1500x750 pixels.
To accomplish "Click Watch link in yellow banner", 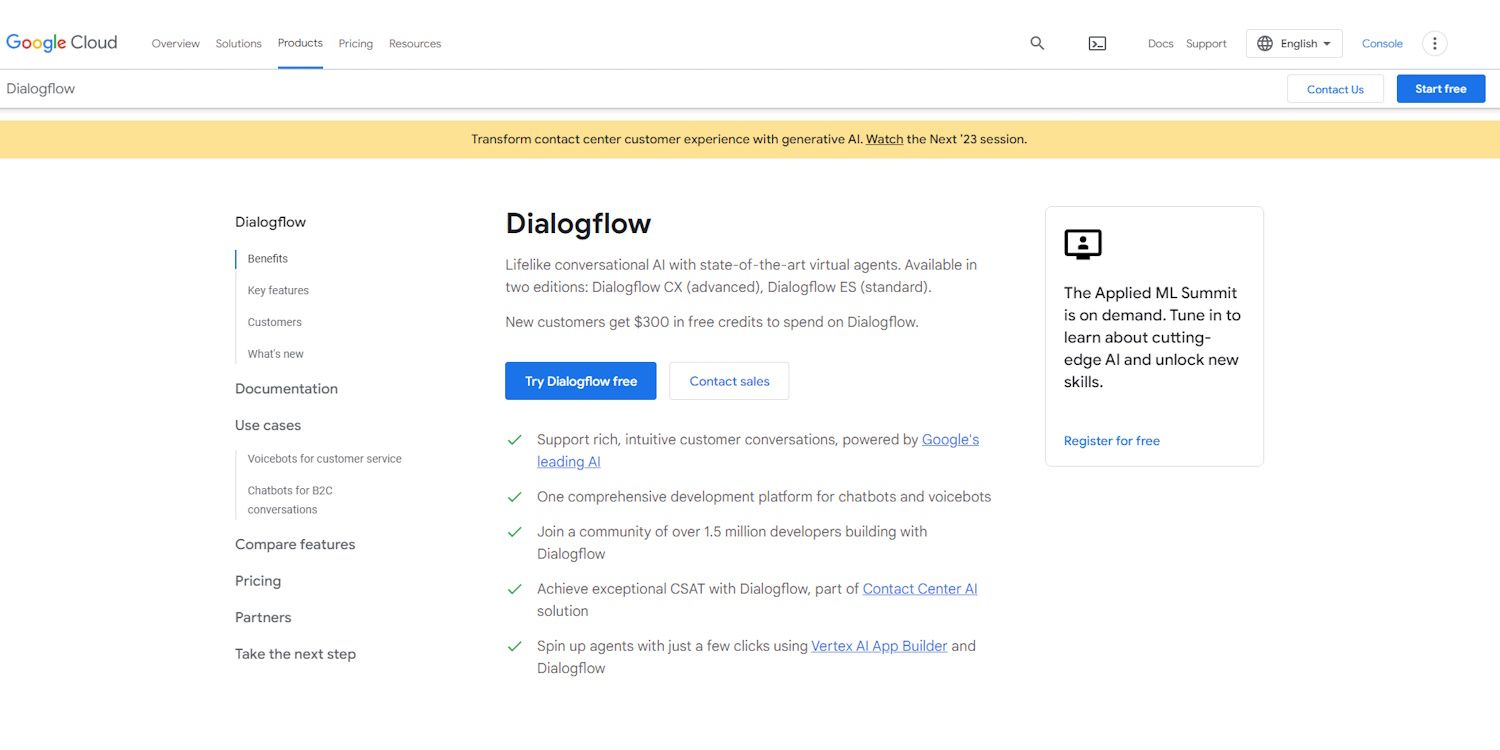I will pyautogui.click(x=884, y=139).
